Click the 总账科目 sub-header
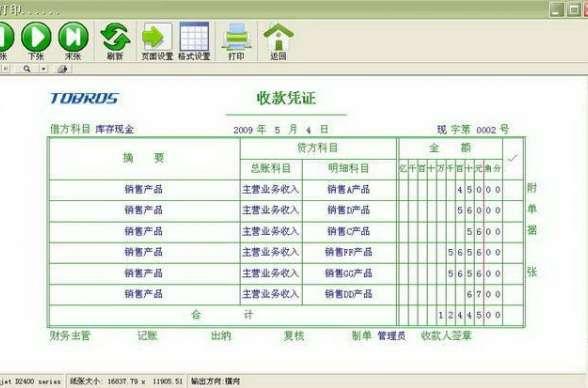 [x=271, y=169]
